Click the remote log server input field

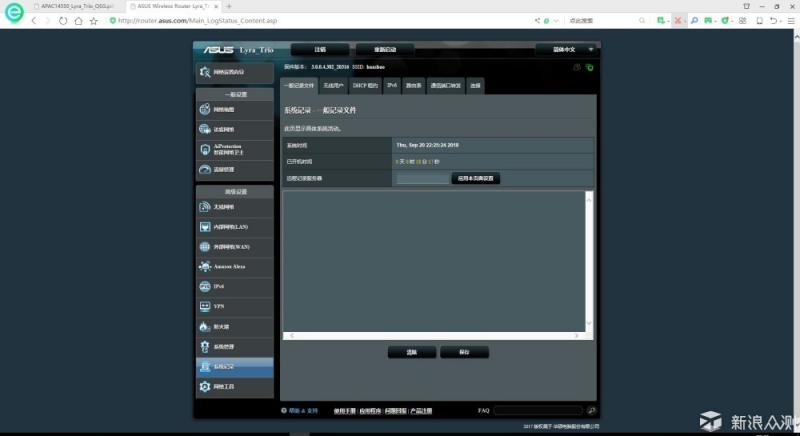coord(422,178)
